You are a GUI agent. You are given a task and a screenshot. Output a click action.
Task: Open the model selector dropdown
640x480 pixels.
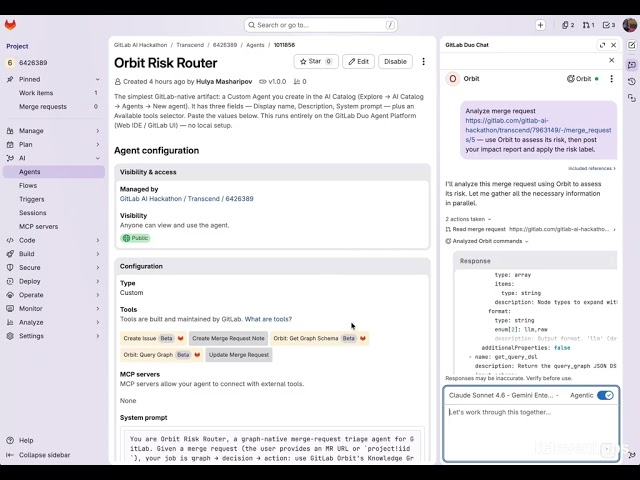click(x=504, y=395)
